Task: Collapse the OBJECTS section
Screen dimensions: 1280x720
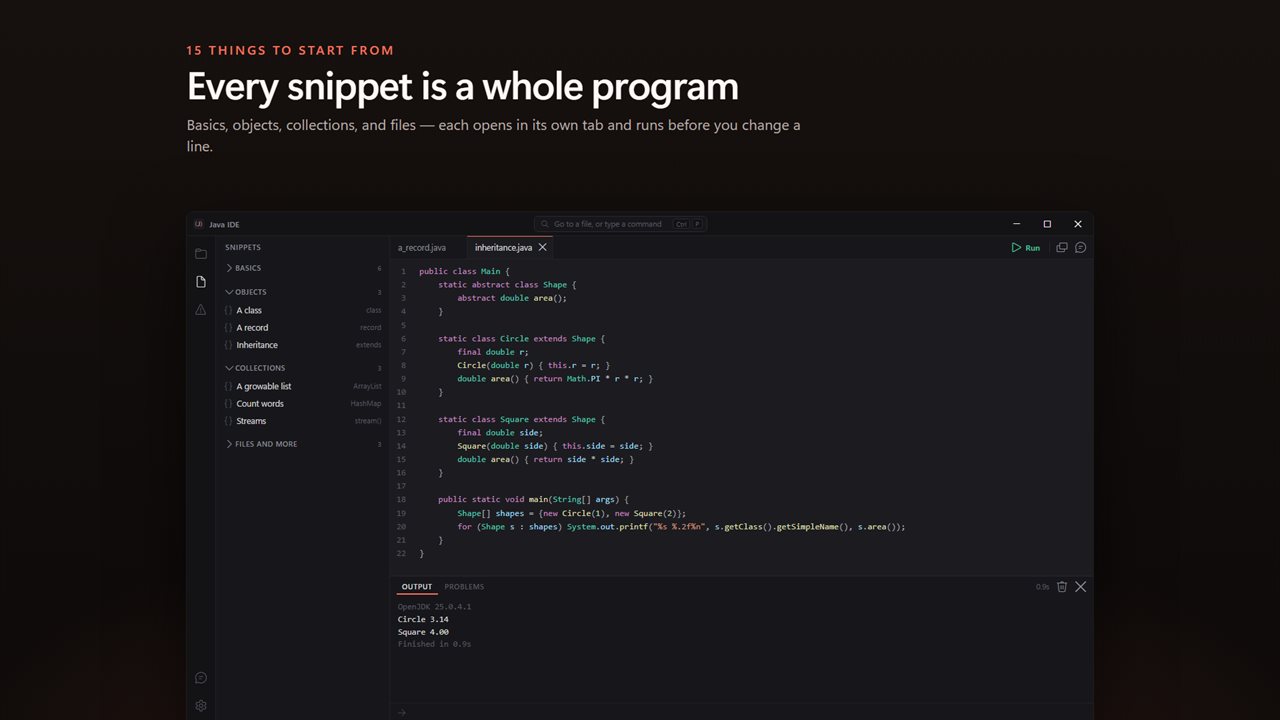Action: tap(303, 292)
